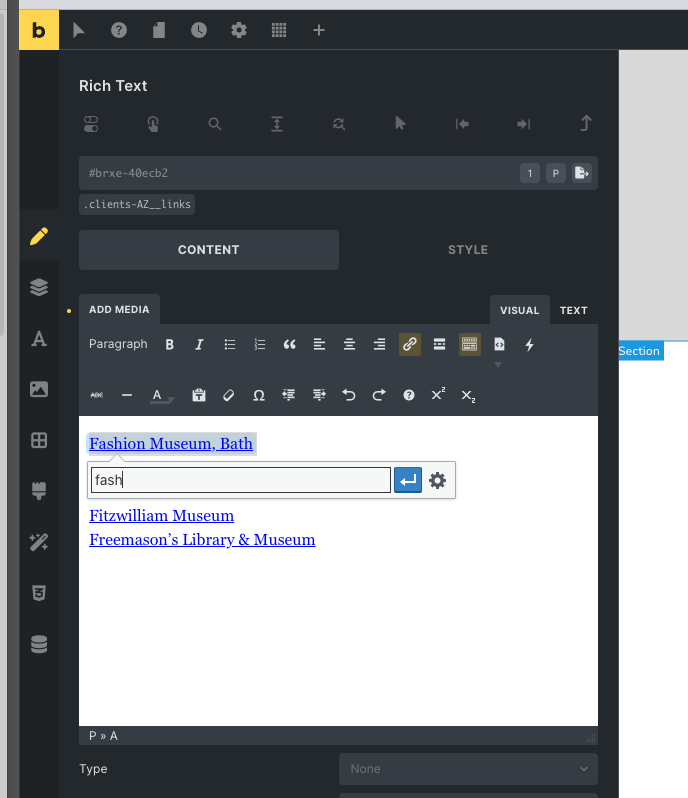Go to parent element up arrow icon

[586, 123]
